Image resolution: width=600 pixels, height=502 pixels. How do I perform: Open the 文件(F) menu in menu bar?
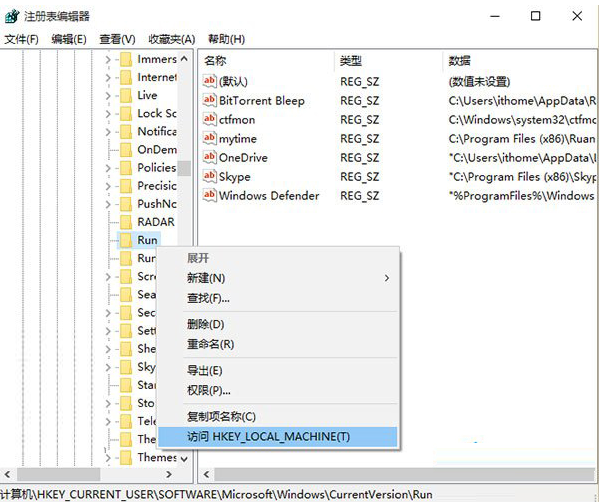22,39
